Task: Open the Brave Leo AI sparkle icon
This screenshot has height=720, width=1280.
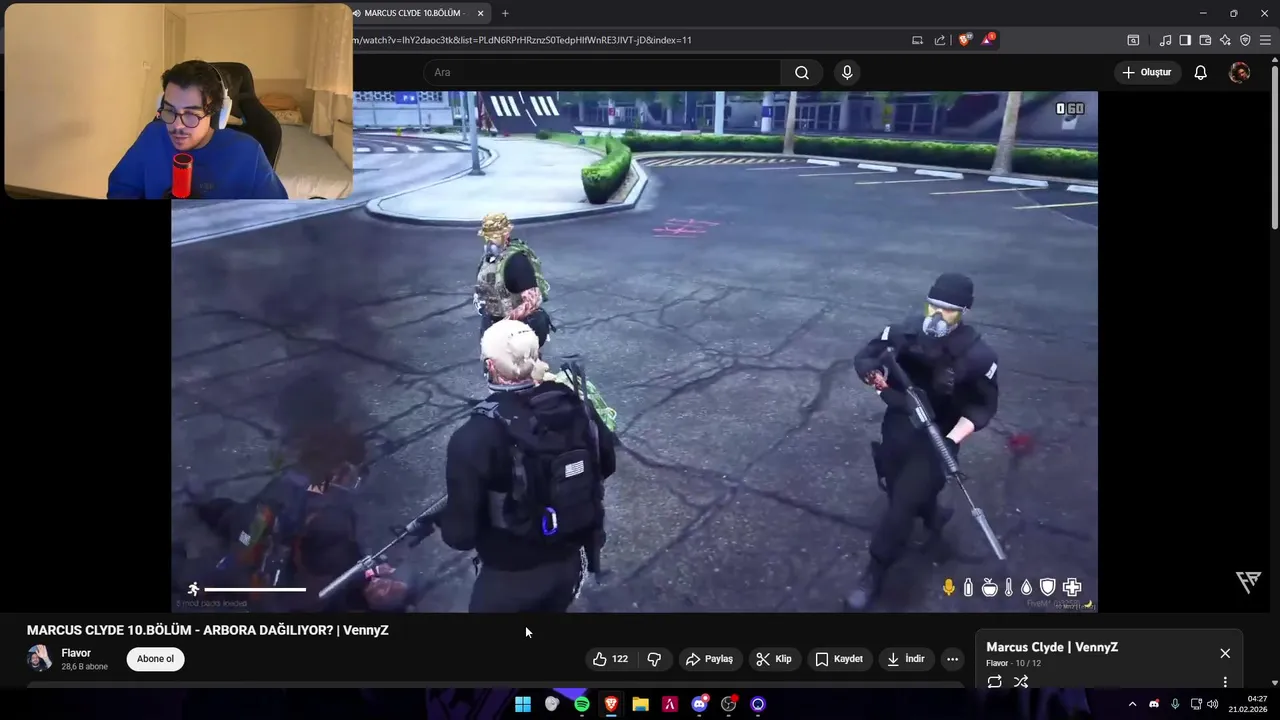Action: [1225, 40]
